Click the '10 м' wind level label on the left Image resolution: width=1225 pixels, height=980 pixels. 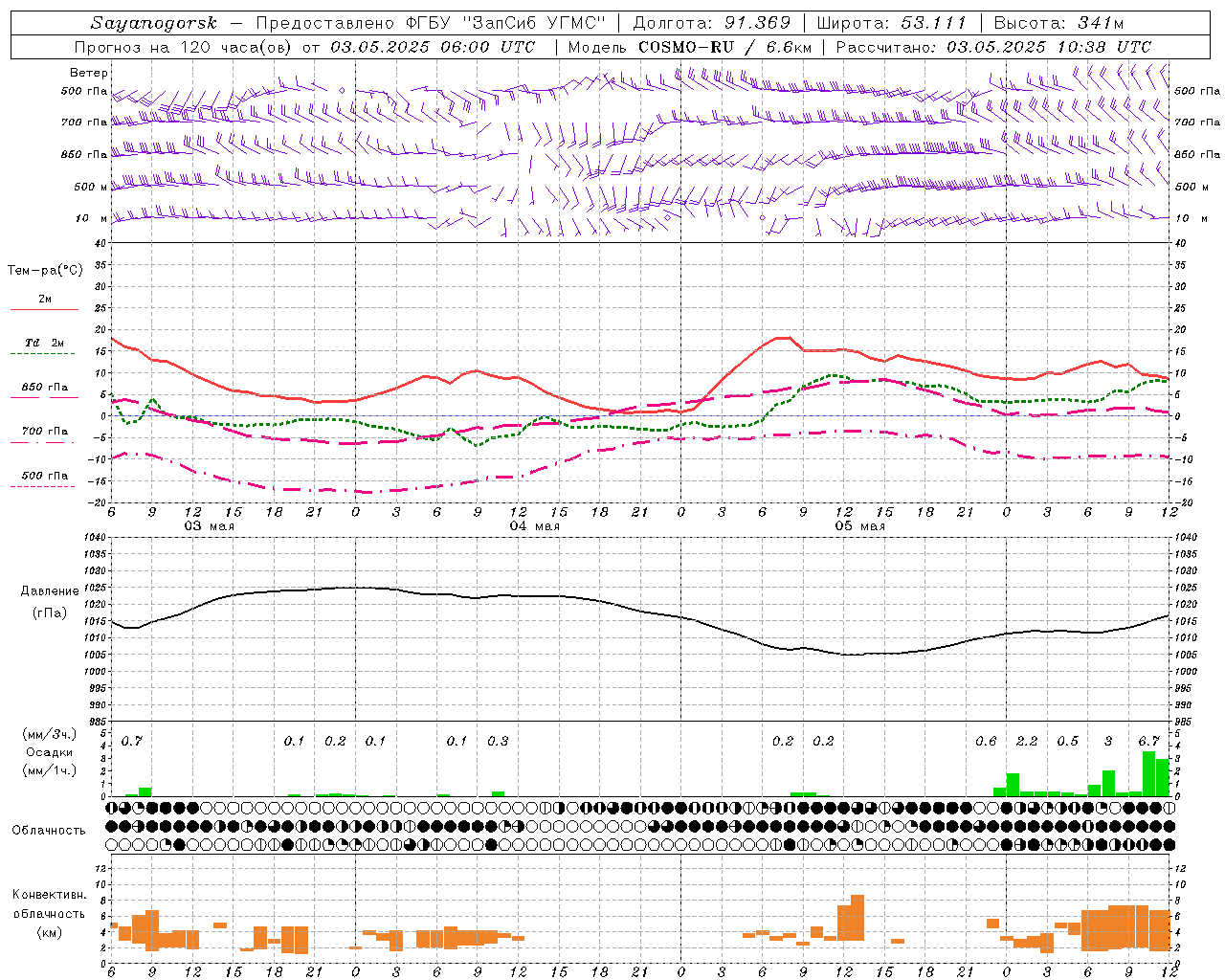(93, 219)
